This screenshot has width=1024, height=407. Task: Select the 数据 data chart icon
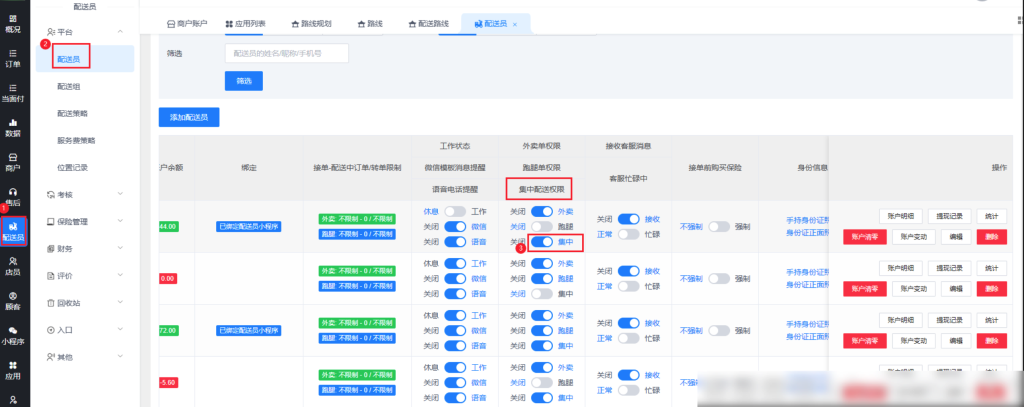click(x=12, y=127)
